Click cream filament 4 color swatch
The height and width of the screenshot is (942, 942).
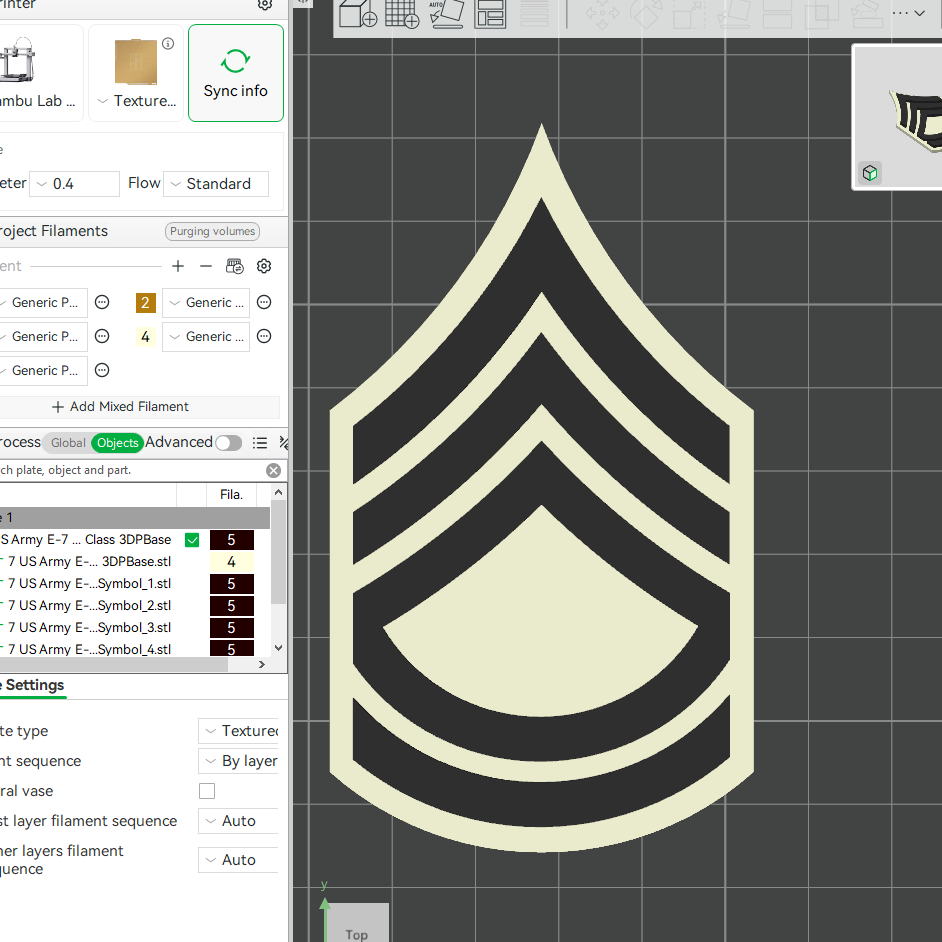point(145,337)
